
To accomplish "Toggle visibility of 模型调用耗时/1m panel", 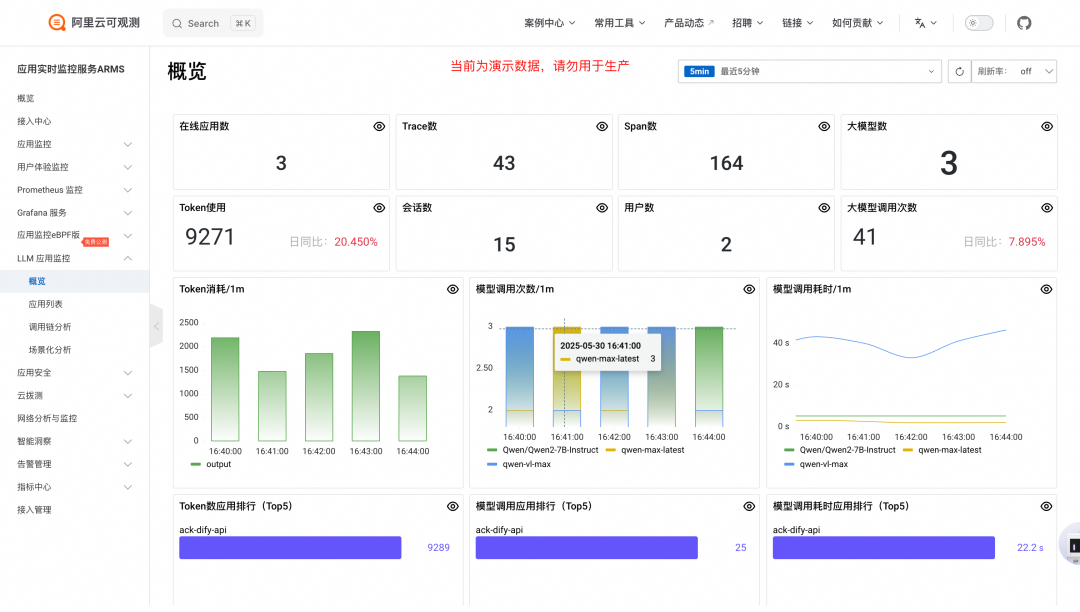I will (1046, 289).
